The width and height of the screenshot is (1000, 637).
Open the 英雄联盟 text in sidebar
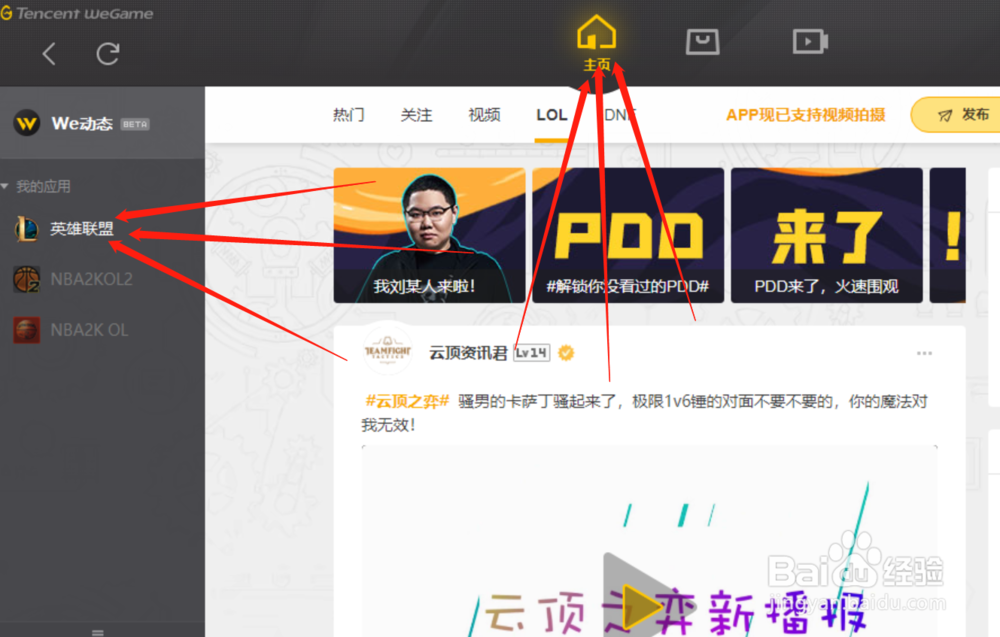82,228
